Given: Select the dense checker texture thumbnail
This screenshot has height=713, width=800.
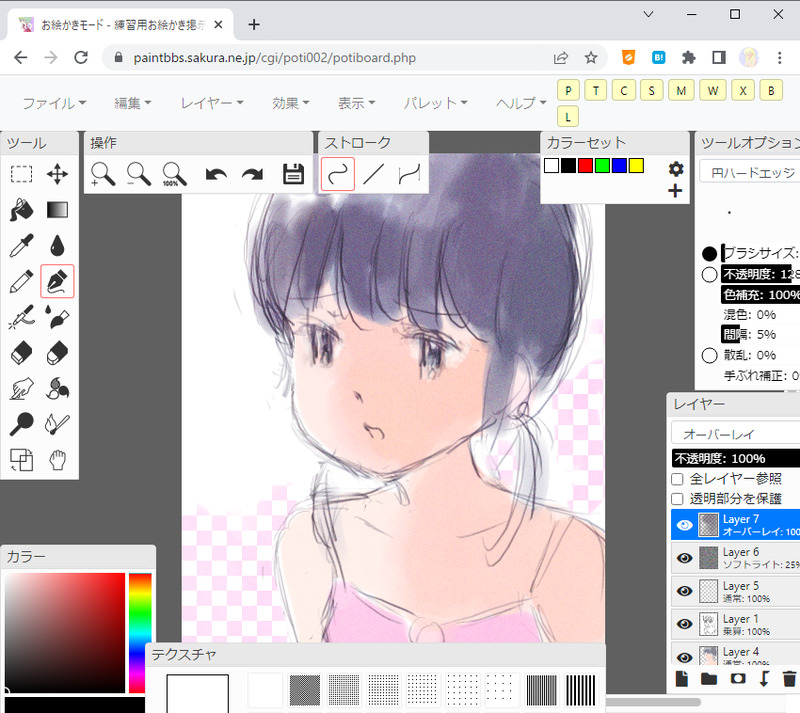Looking at the screenshot, I should [305, 690].
